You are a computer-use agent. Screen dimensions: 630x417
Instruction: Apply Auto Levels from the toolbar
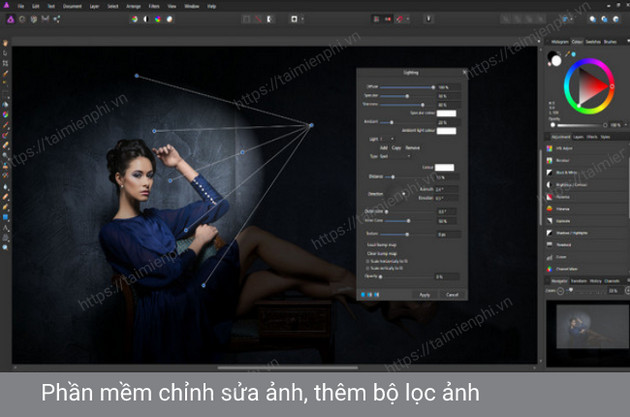pyautogui.click(x=135, y=19)
